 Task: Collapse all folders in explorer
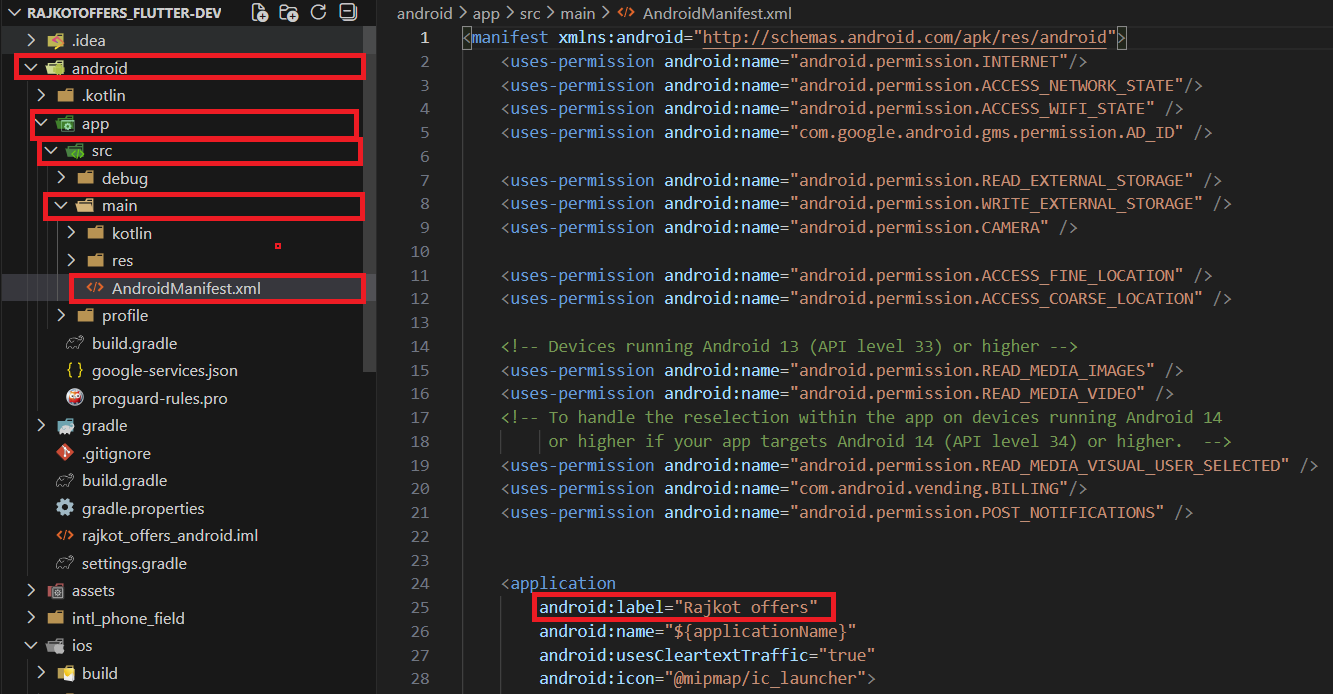pos(347,13)
